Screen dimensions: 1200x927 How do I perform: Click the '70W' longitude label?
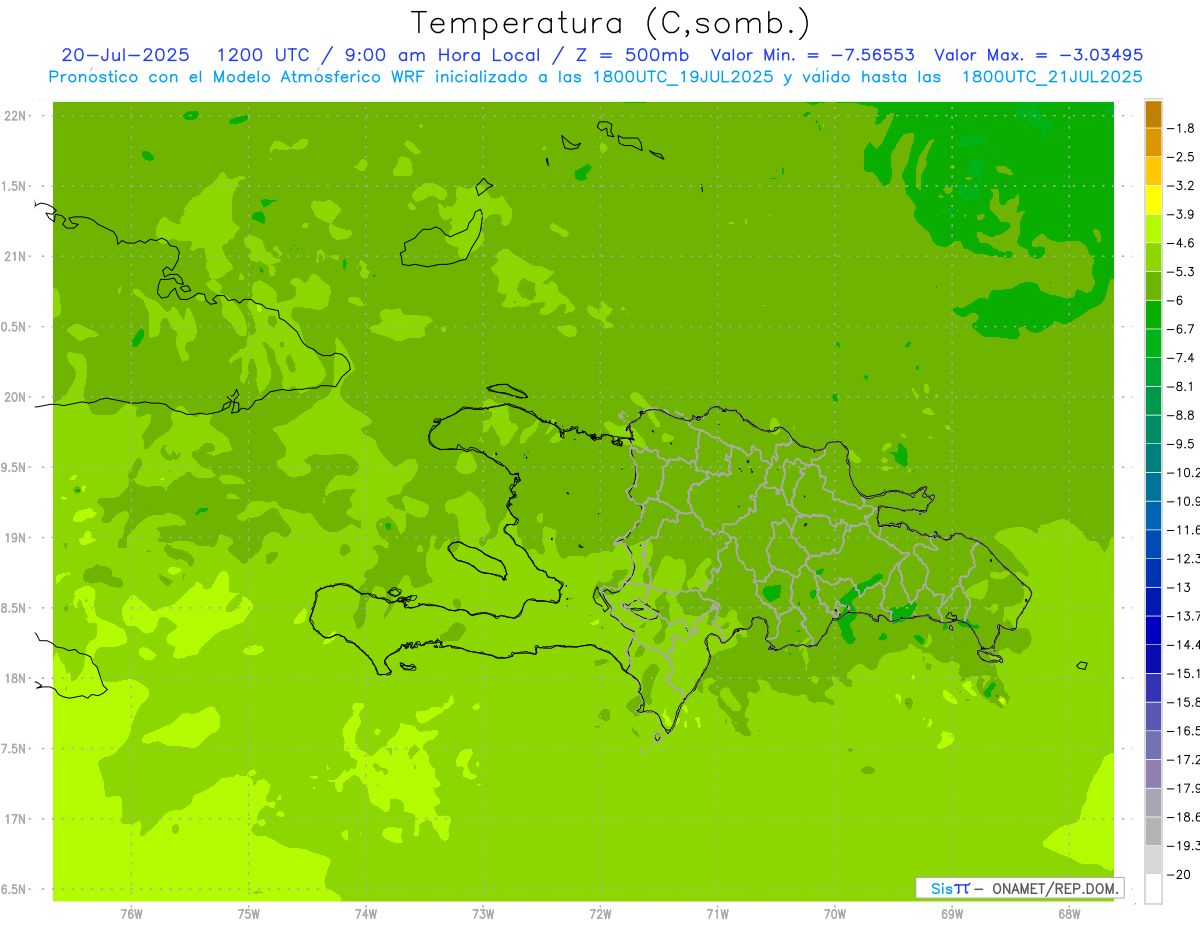point(835,913)
